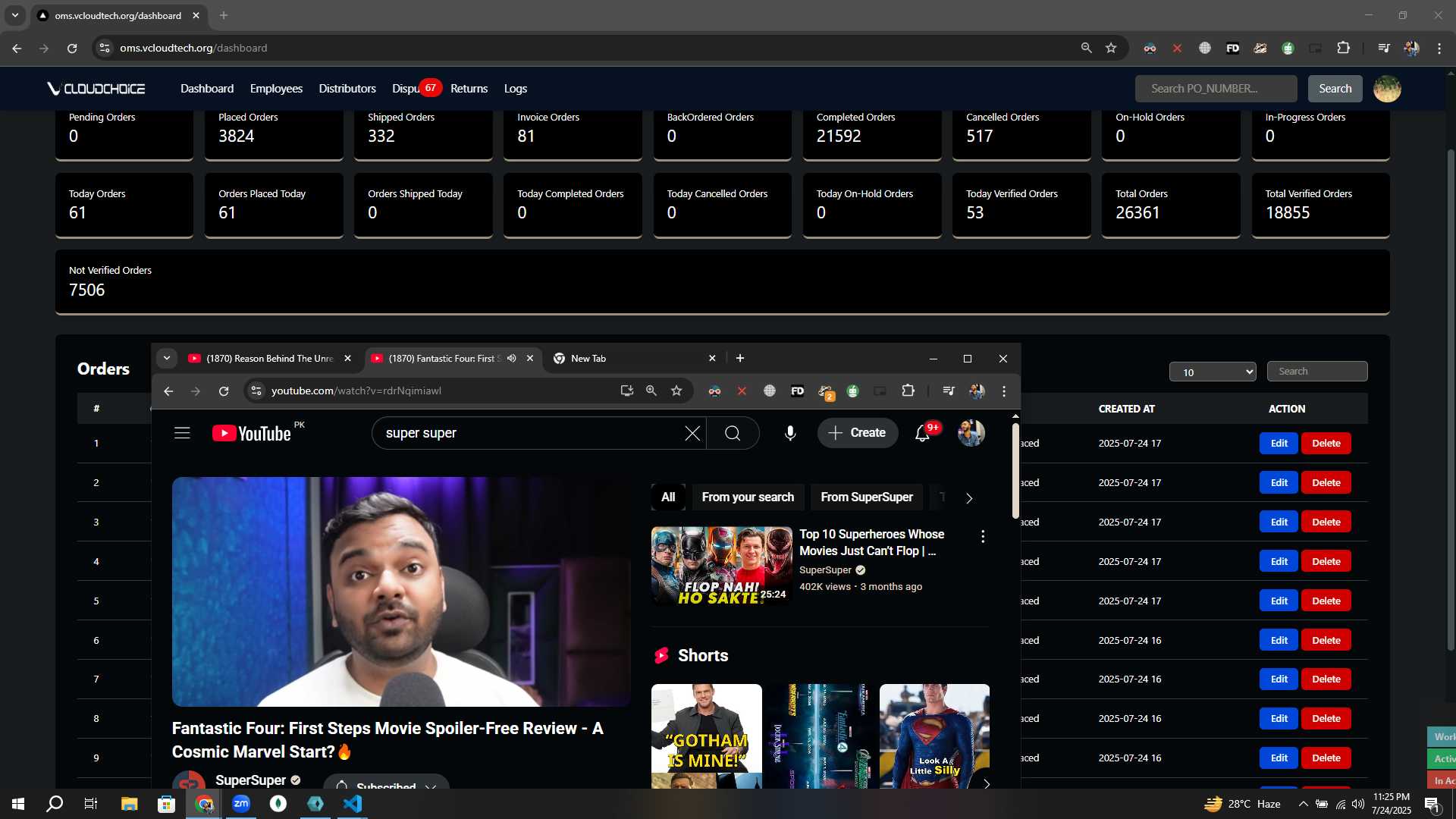Viewport: 1456px width, 819px height.
Task: Open new tab in YouTube window
Action: (740, 358)
